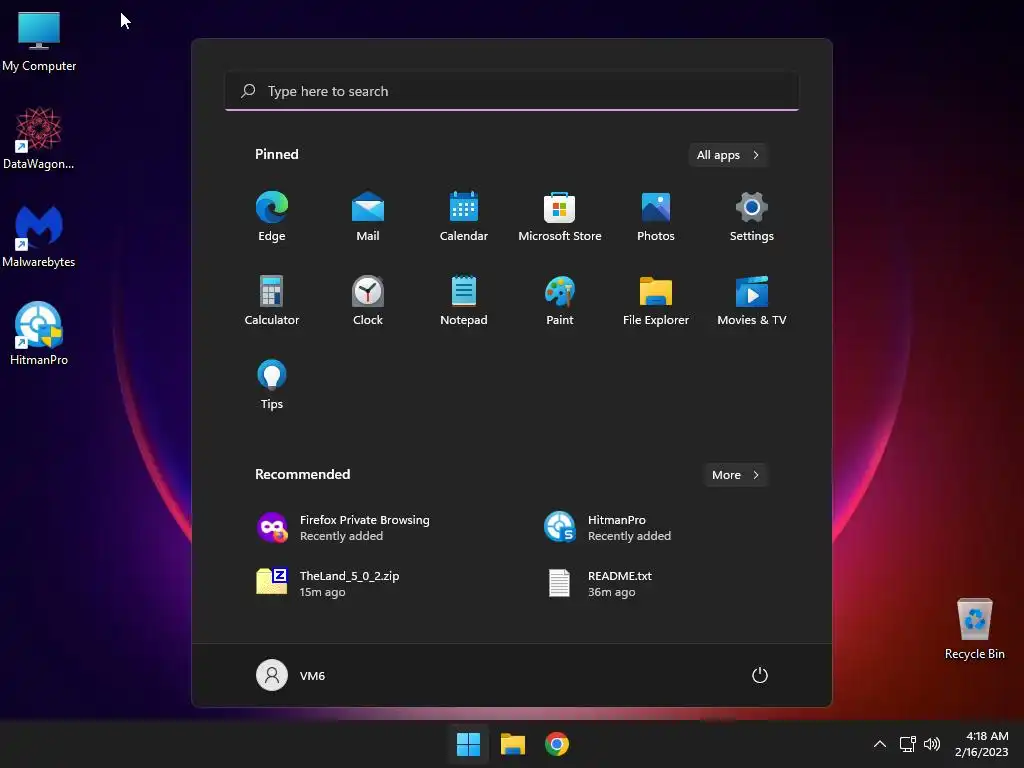Click the Windows Start button on taskbar
Viewport: 1024px width, 768px height.
point(468,744)
